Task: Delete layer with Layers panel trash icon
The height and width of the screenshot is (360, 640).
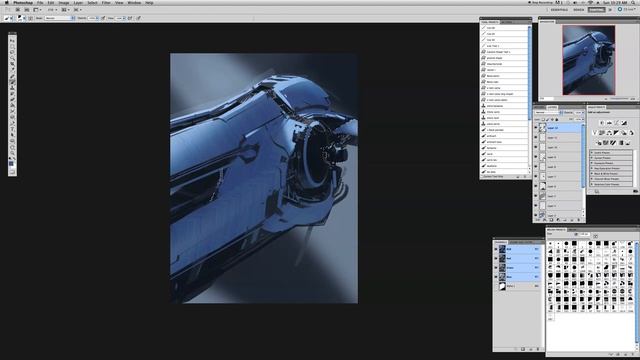Action: point(579,220)
